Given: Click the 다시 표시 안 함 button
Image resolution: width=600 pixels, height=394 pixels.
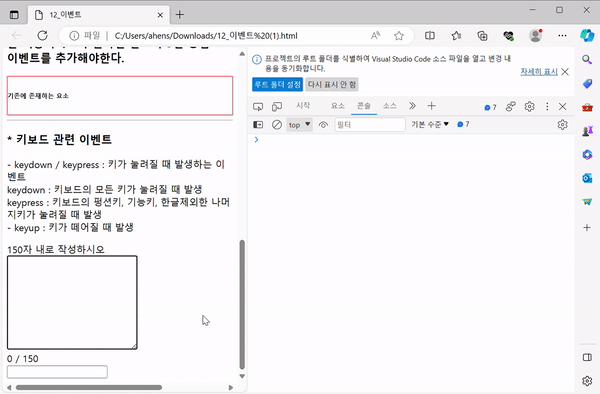Looking at the screenshot, I should coord(332,85).
